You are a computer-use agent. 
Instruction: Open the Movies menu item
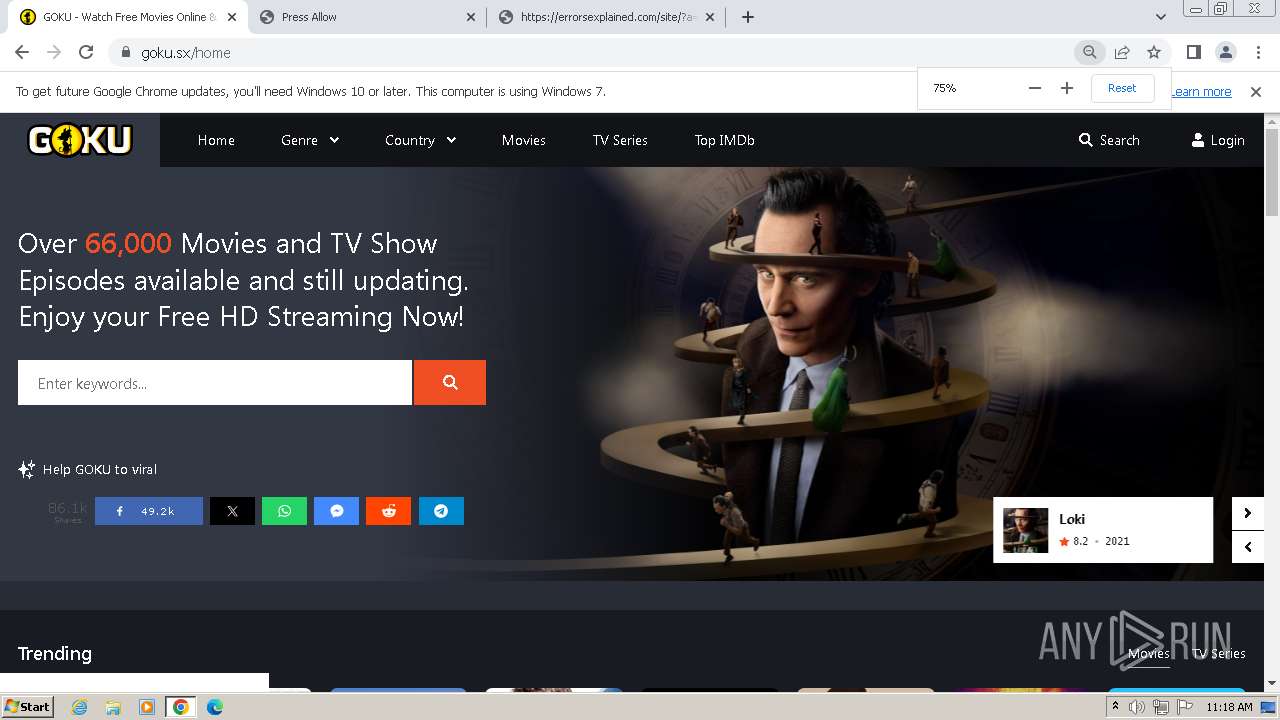click(x=524, y=140)
